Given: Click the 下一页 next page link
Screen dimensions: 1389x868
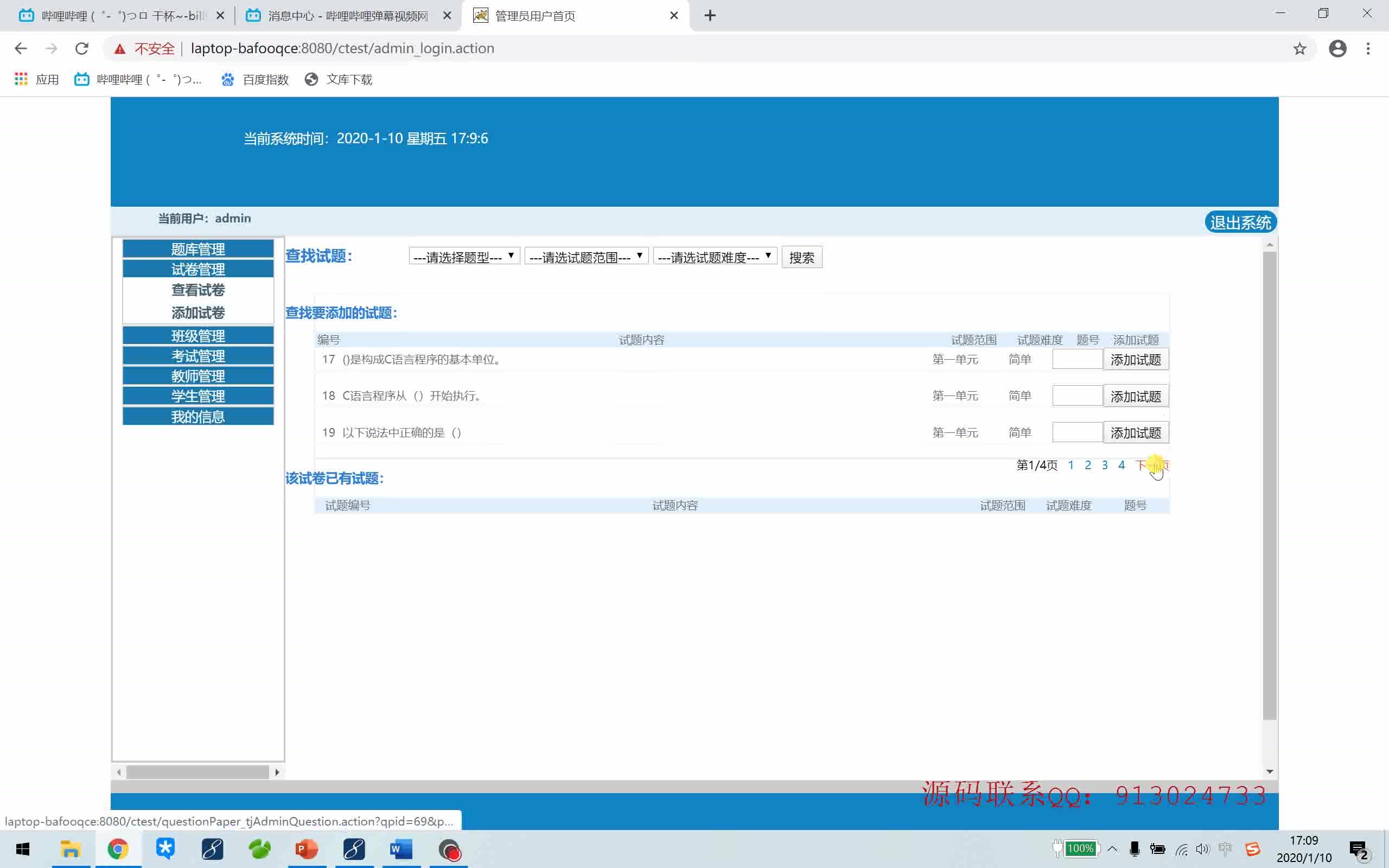Looking at the screenshot, I should (1151, 465).
